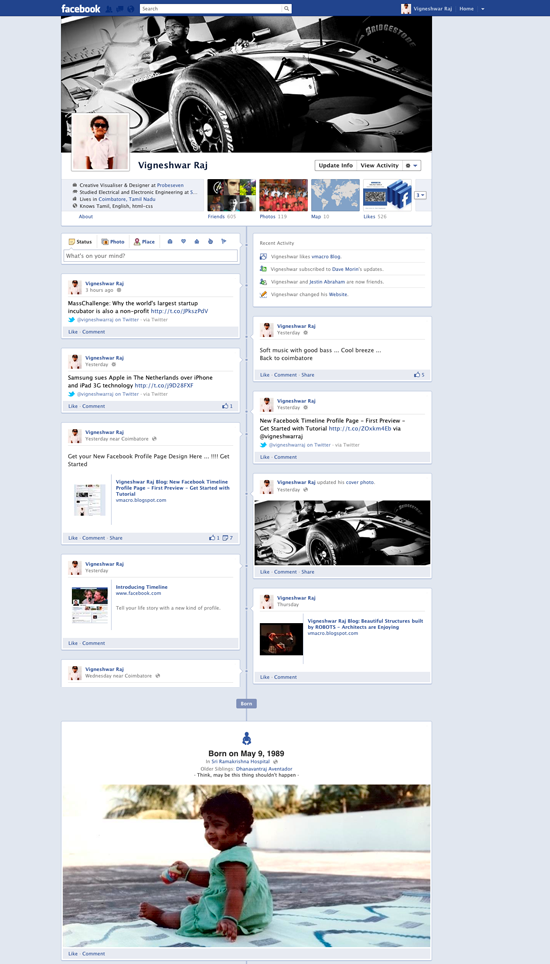Open the baby photo in Born section
Image resolution: width=550 pixels, height=964 pixels.
246,866
